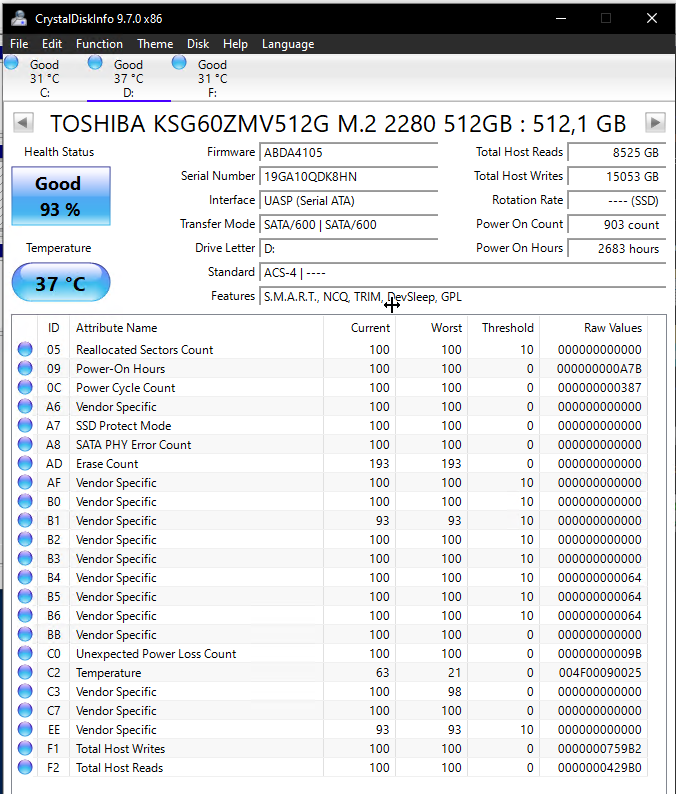The height and width of the screenshot is (794, 676).
Task: Click the Firmware field ABDA4105
Action: pos(348,152)
